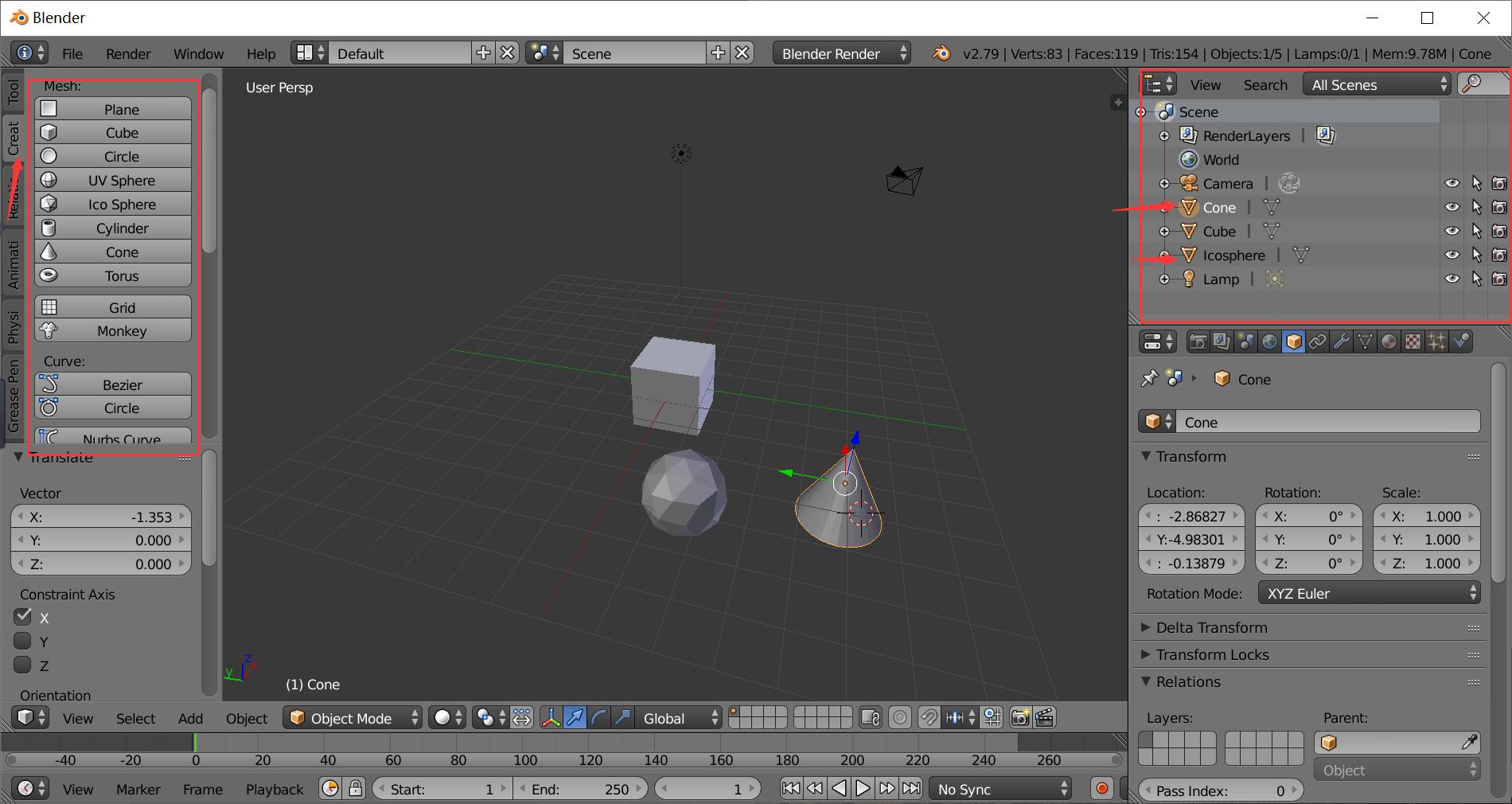Open the Constraints properties tab (chain icon)
Screen dimensions: 1512x804
1317,342
